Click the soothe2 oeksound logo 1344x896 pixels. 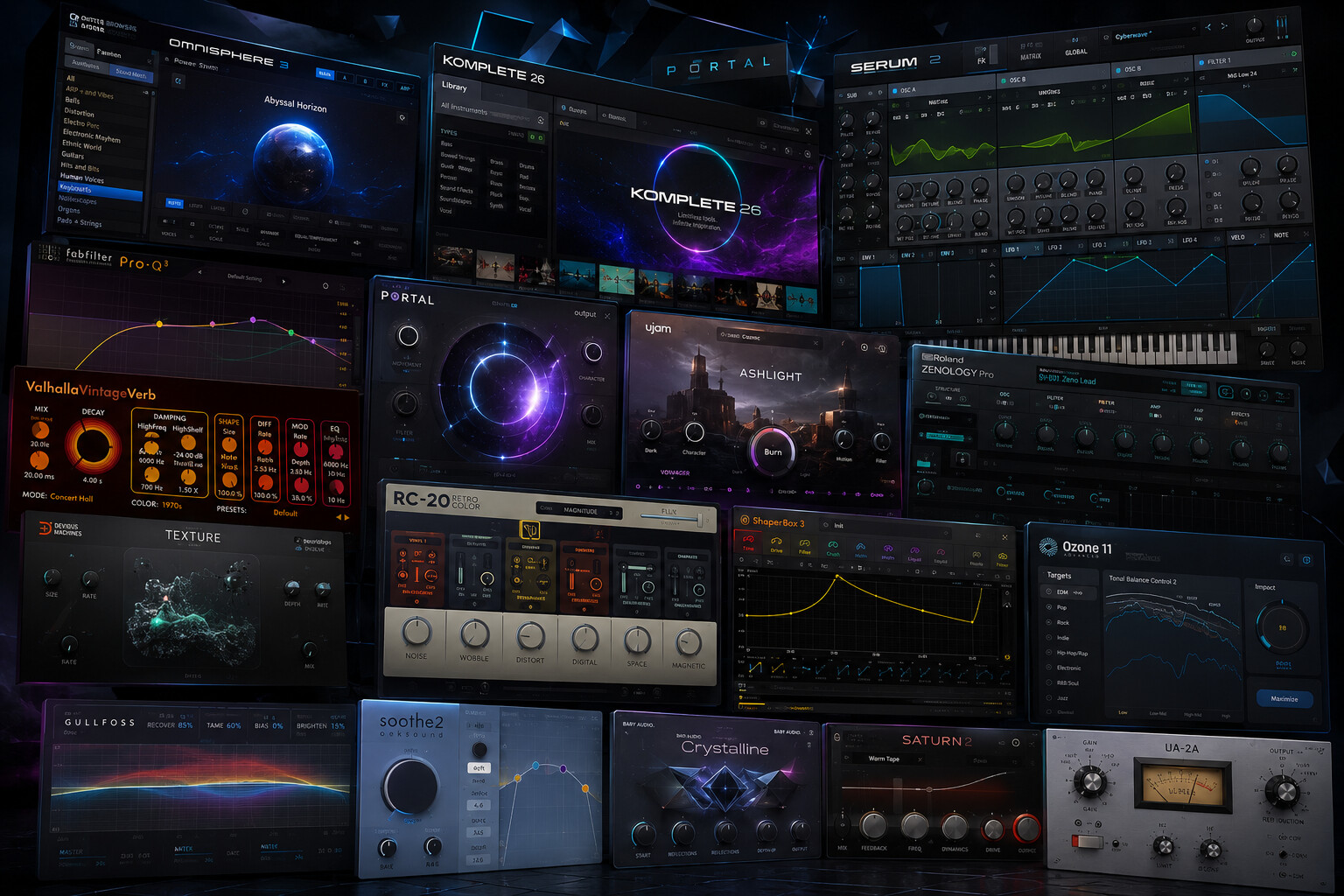(411, 725)
